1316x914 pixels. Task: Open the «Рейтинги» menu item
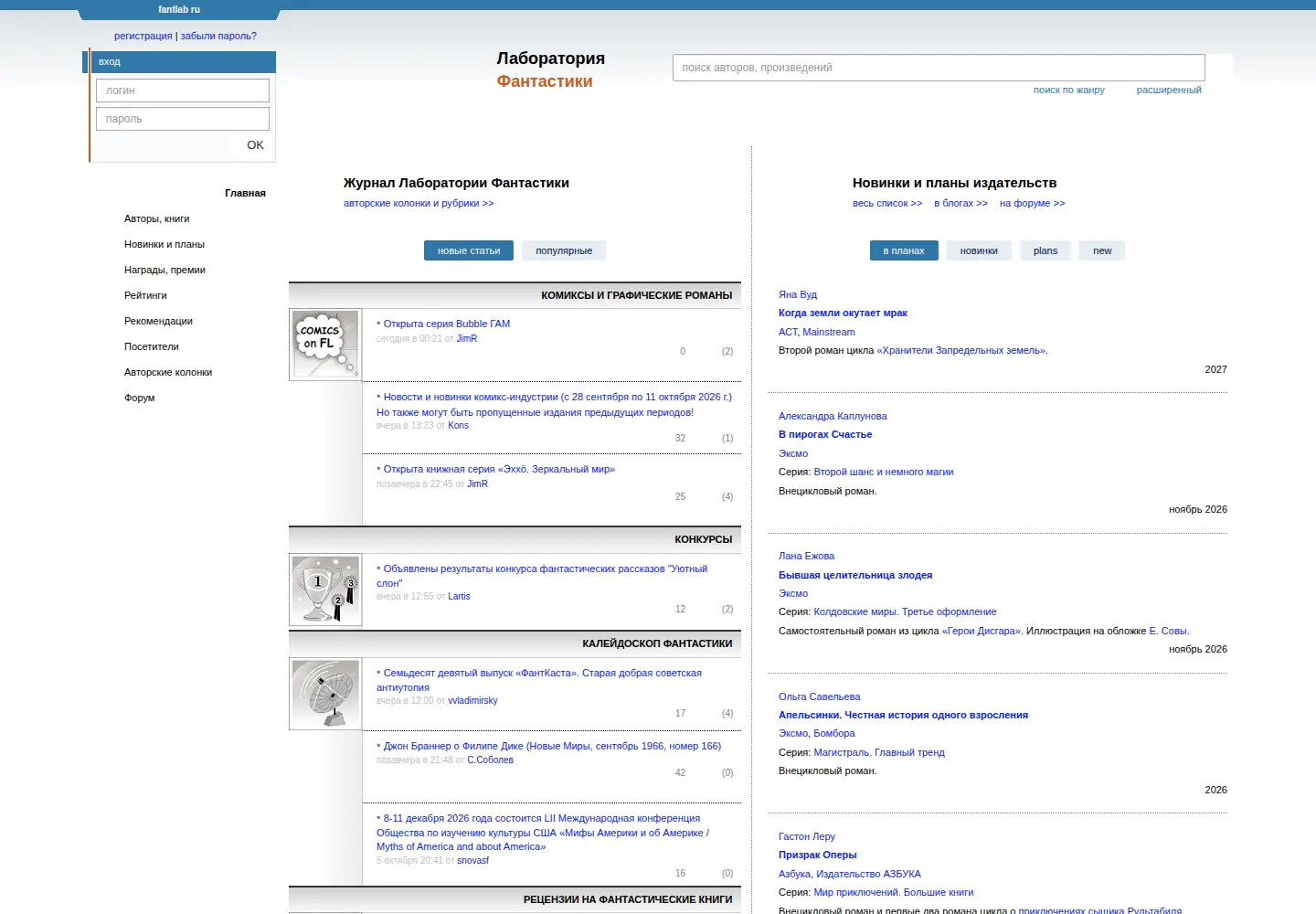[x=145, y=295]
